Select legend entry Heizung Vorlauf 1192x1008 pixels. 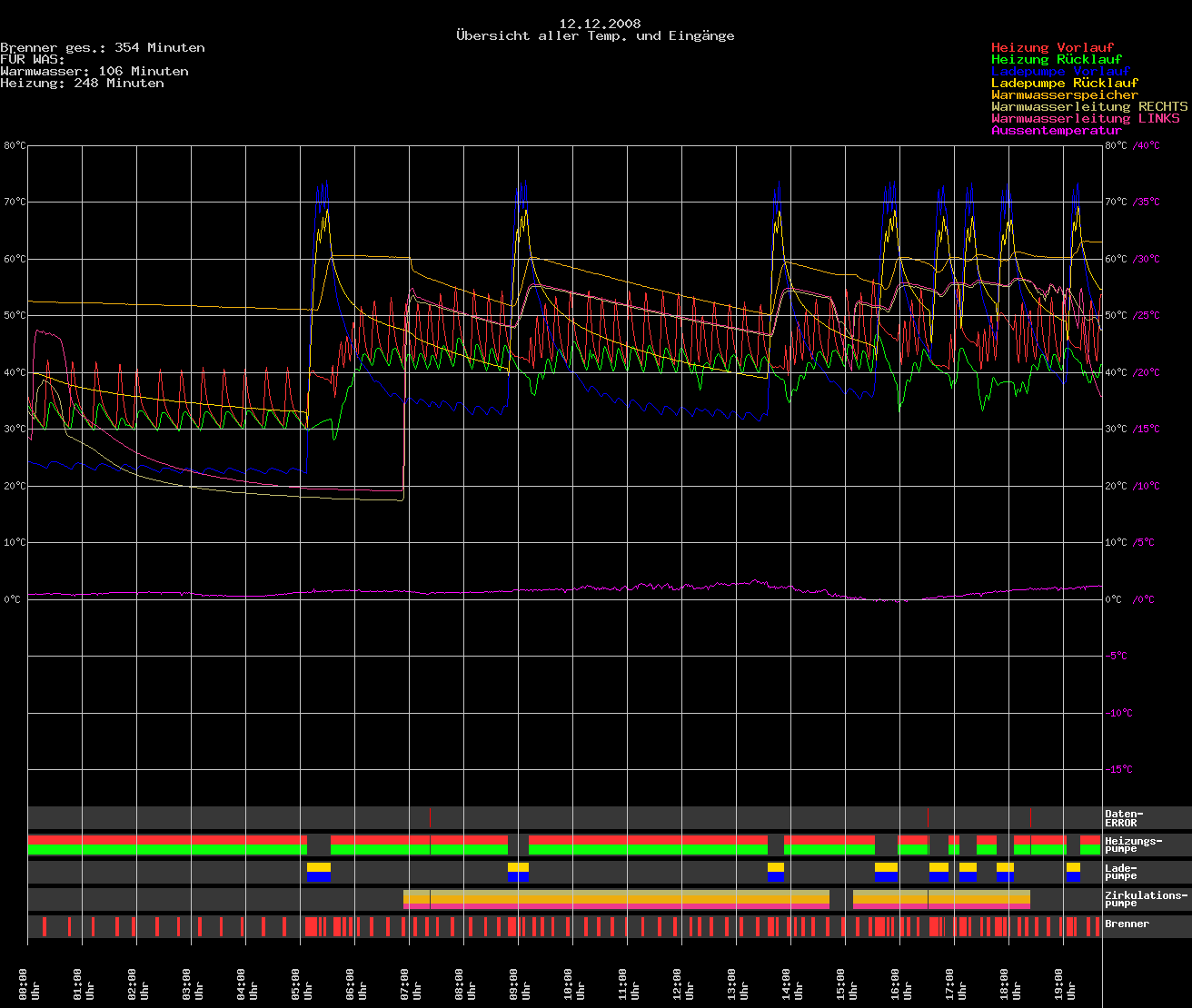(x=1052, y=47)
